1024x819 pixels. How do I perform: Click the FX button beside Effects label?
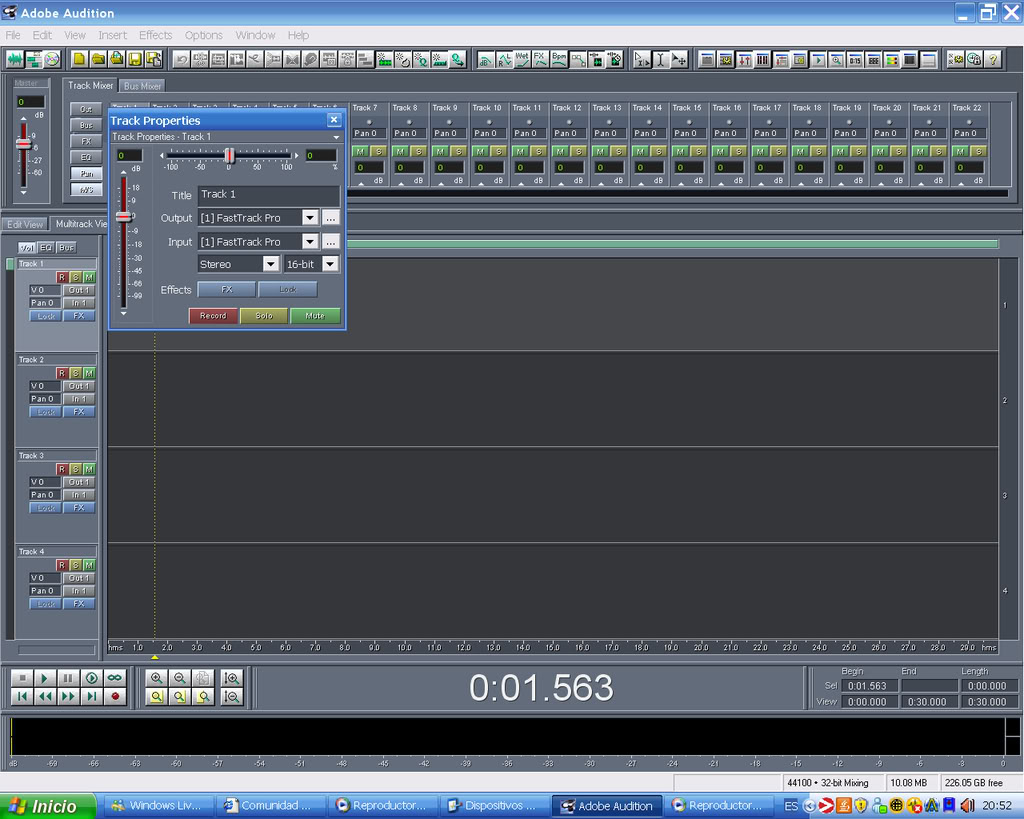(226, 289)
